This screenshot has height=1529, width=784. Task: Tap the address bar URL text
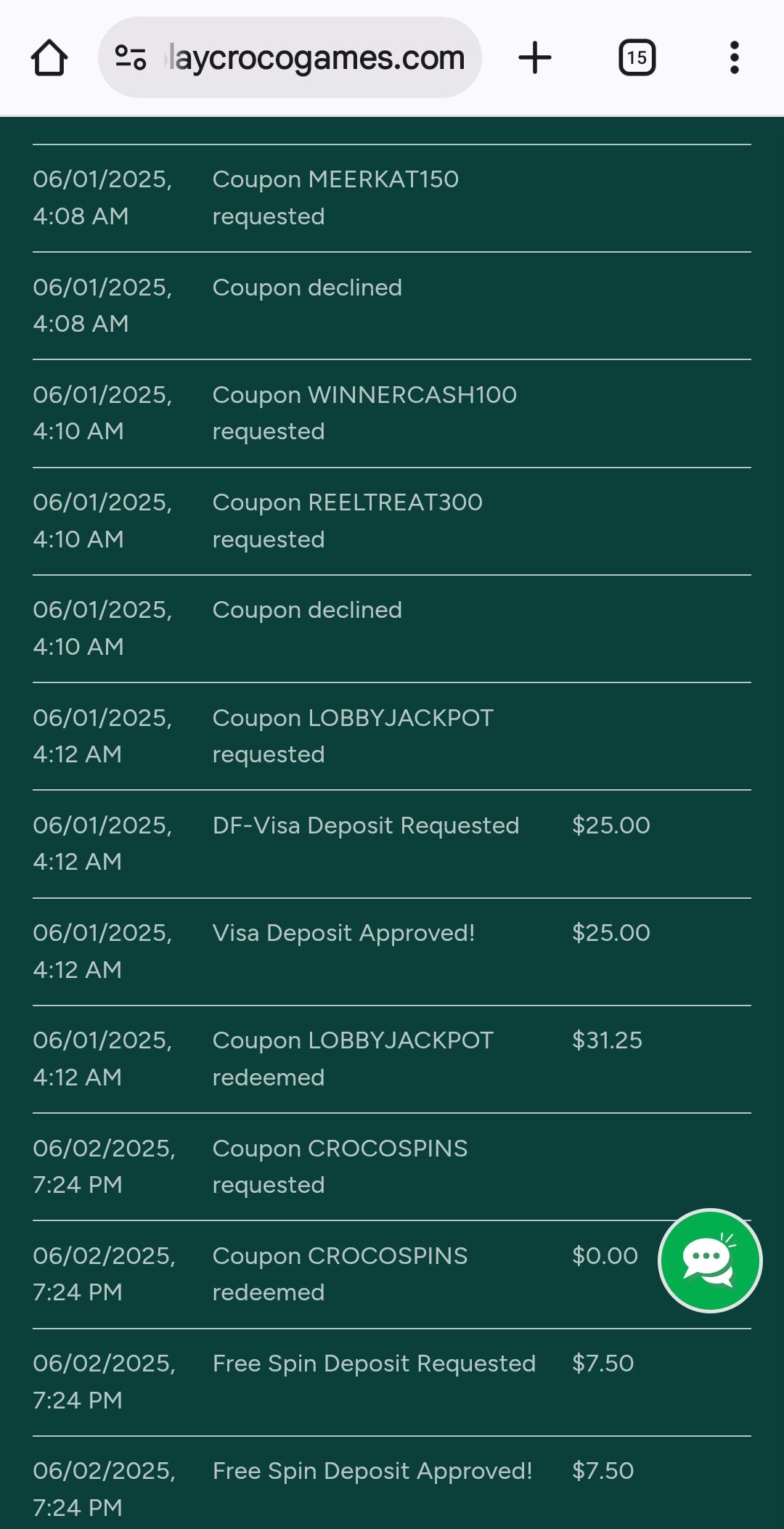click(x=317, y=58)
